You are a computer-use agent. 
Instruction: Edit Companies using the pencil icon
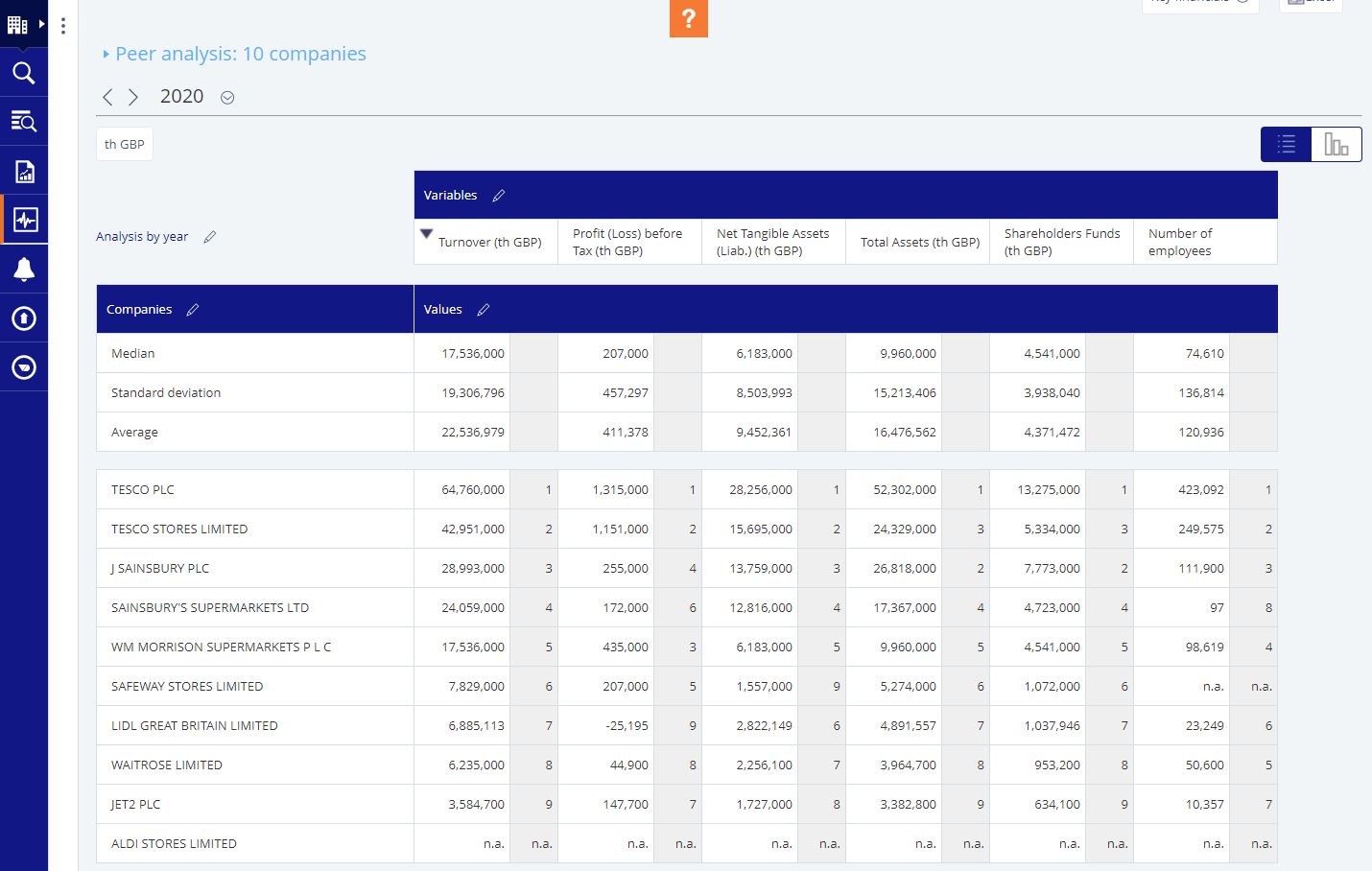(x=192, y=310)
